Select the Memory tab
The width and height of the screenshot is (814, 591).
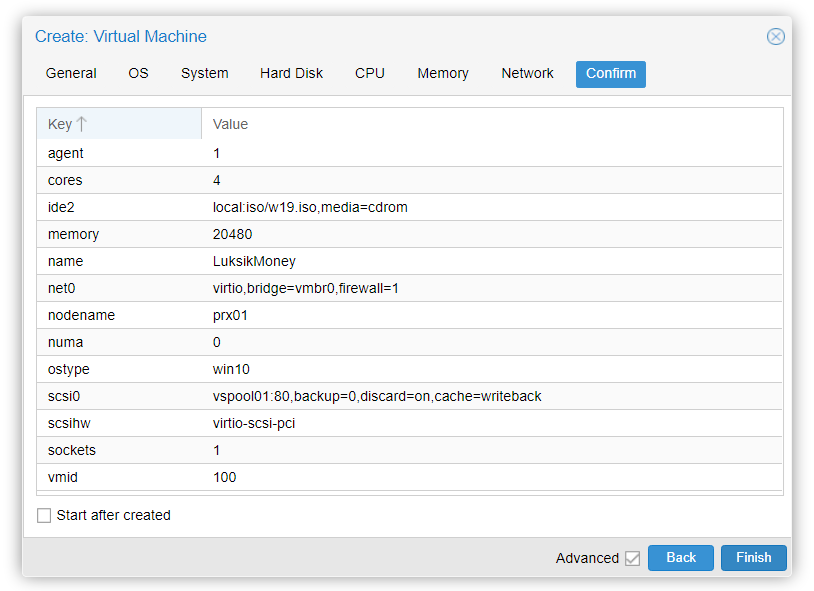[442, 74]
